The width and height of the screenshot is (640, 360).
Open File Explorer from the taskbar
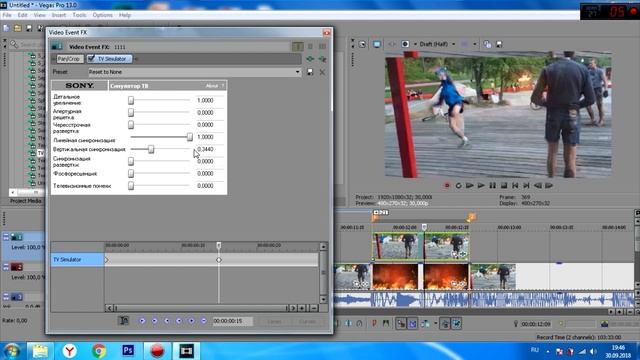coord(40,351)
